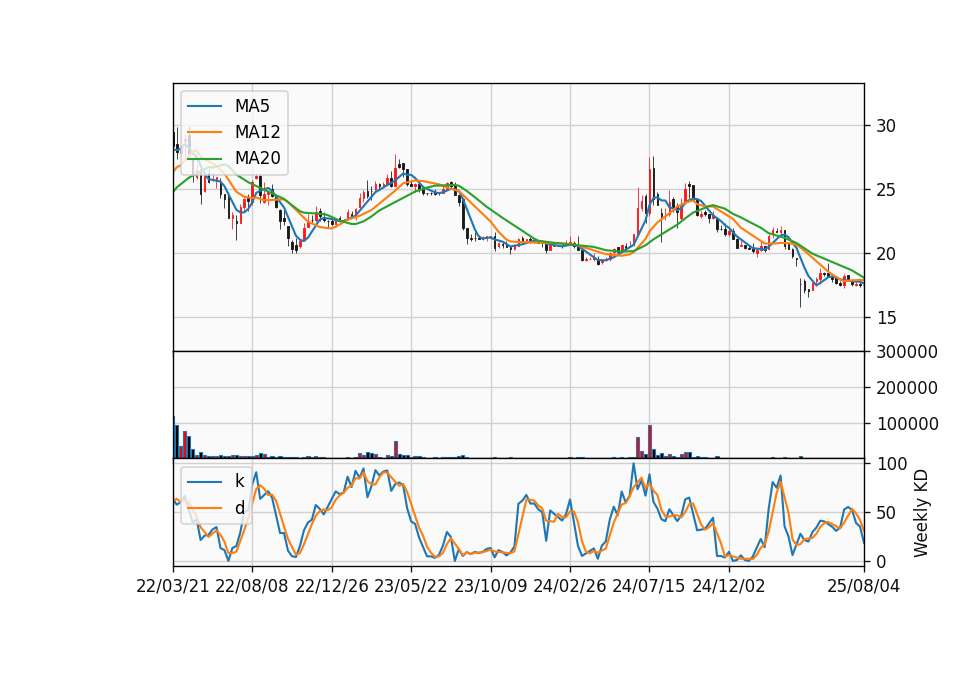Click the Weekly KD axis title
This screenshot has height=690, width=960.
(x=921, y=514)
